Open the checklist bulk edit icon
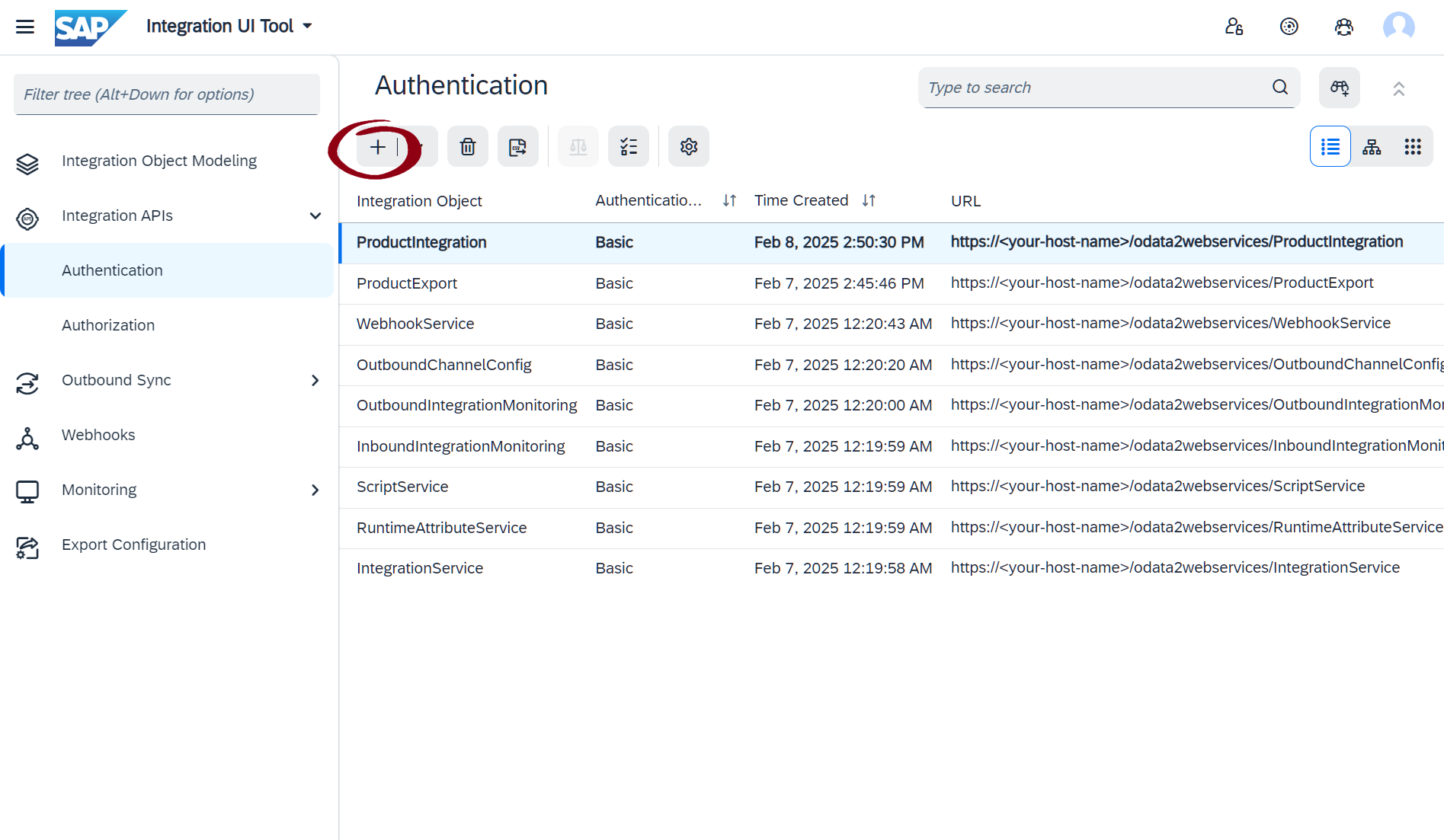Screen dimensions: 1444x840 pos(629,147)
